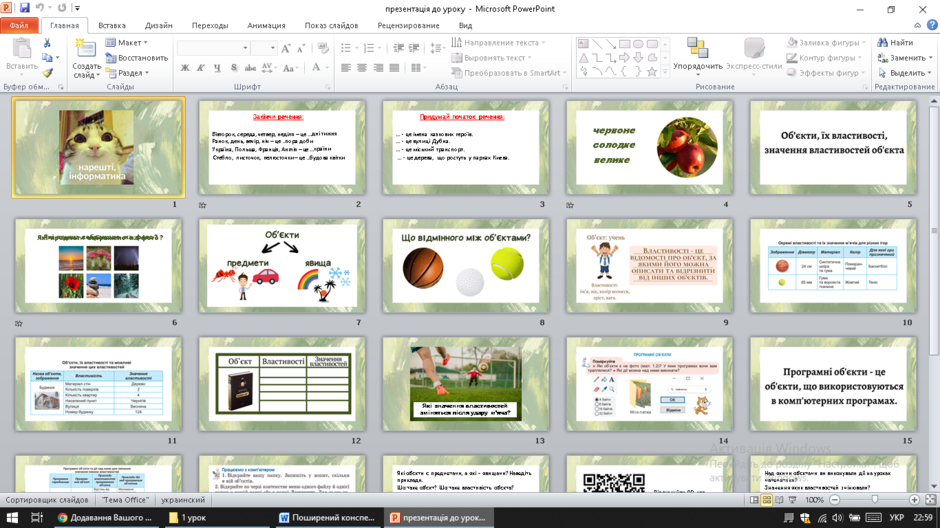Viewport: 940px width, 528px height.
Task: Click the Заменить replace button
Action: [x=905, y=58]
